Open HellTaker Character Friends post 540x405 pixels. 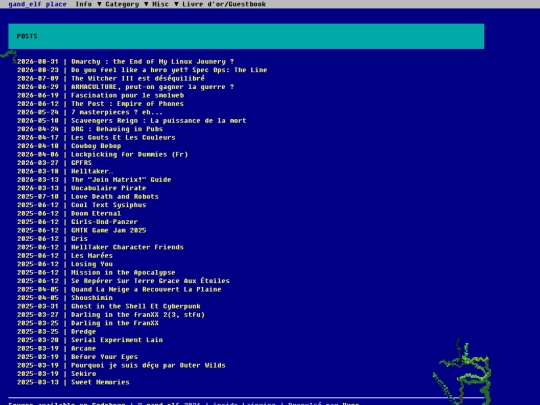tap(127, 247)
